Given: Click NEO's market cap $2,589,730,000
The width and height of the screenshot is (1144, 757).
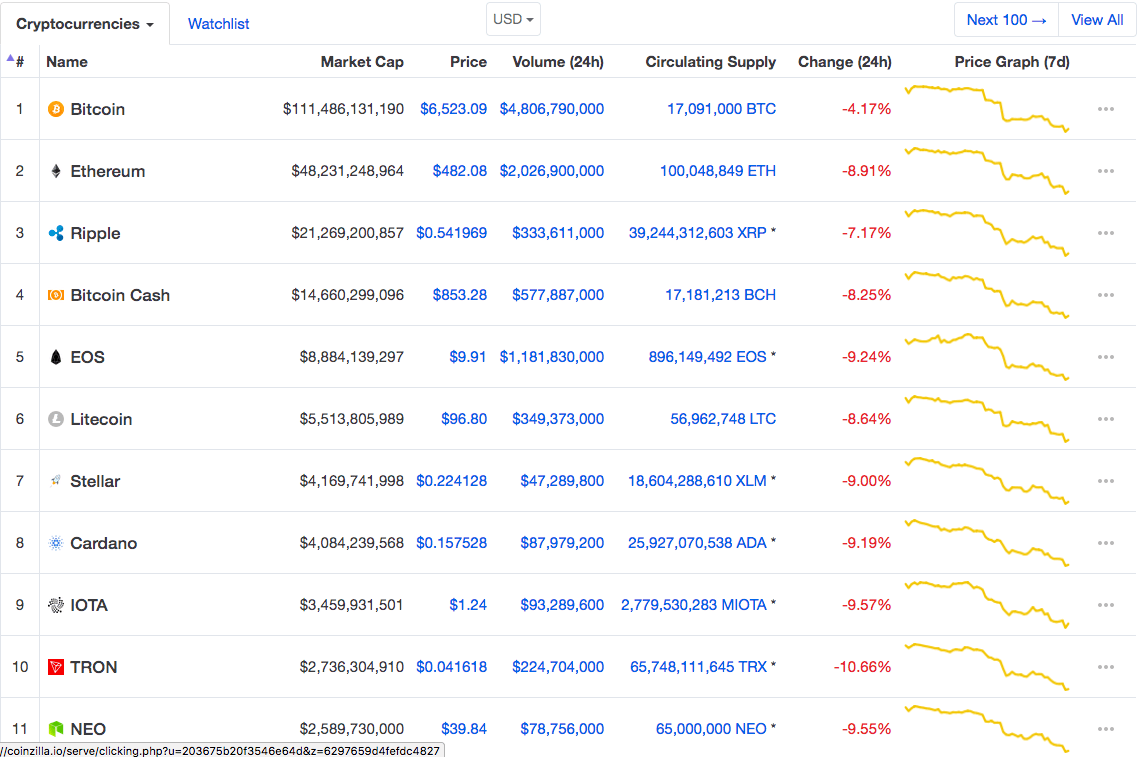Looking at the screenshot, I should (x=351, y=729).
